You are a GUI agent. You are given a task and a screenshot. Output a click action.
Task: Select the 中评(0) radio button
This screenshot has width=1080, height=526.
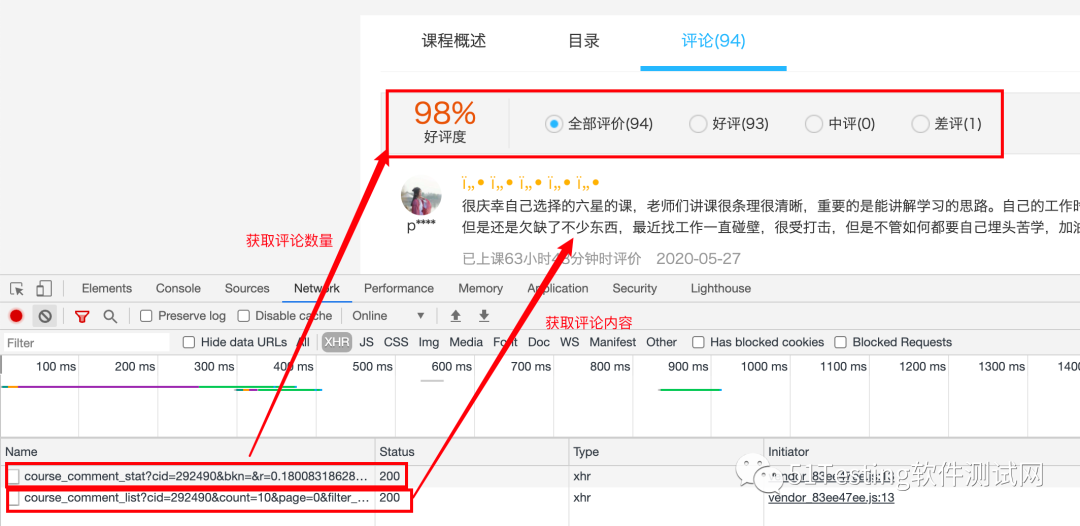(x=813, y=124)
